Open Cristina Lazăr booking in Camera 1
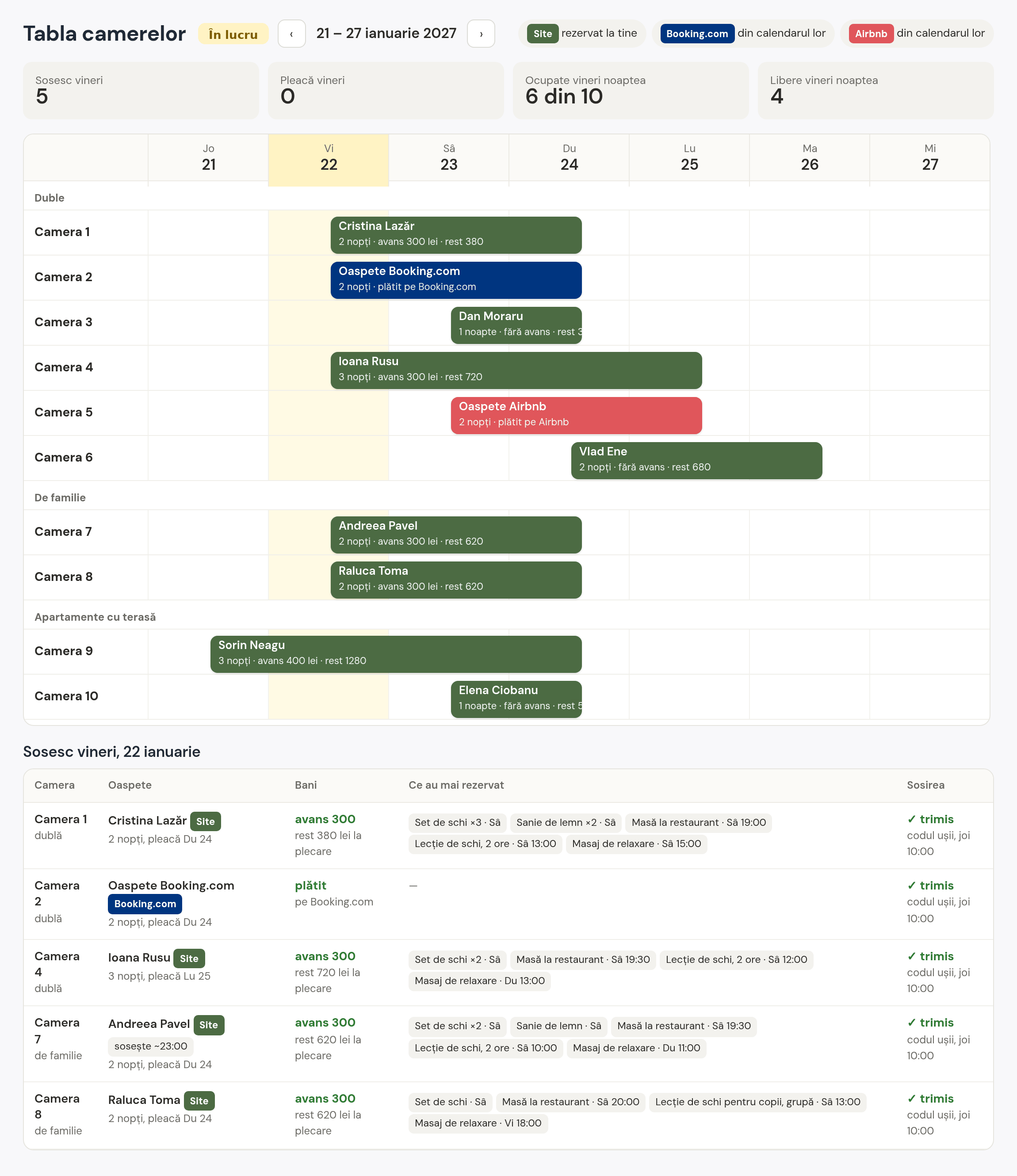This screenshot has height=1176, width=1017. [x=456, y=235]
